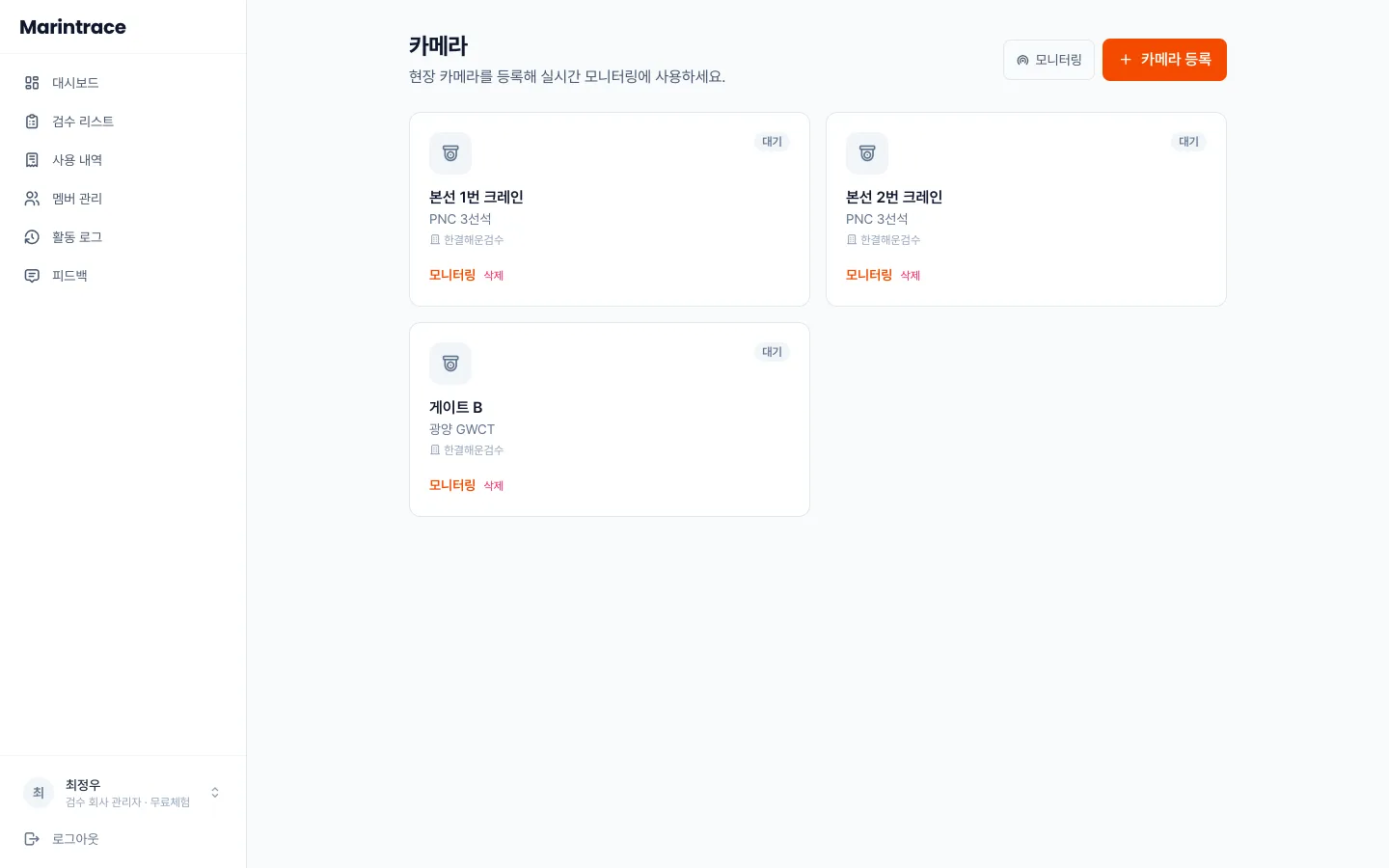This screenshot has width=1389, height=868.
Task: Click the 로그아웃 exit icon
Action: (32, 839)
